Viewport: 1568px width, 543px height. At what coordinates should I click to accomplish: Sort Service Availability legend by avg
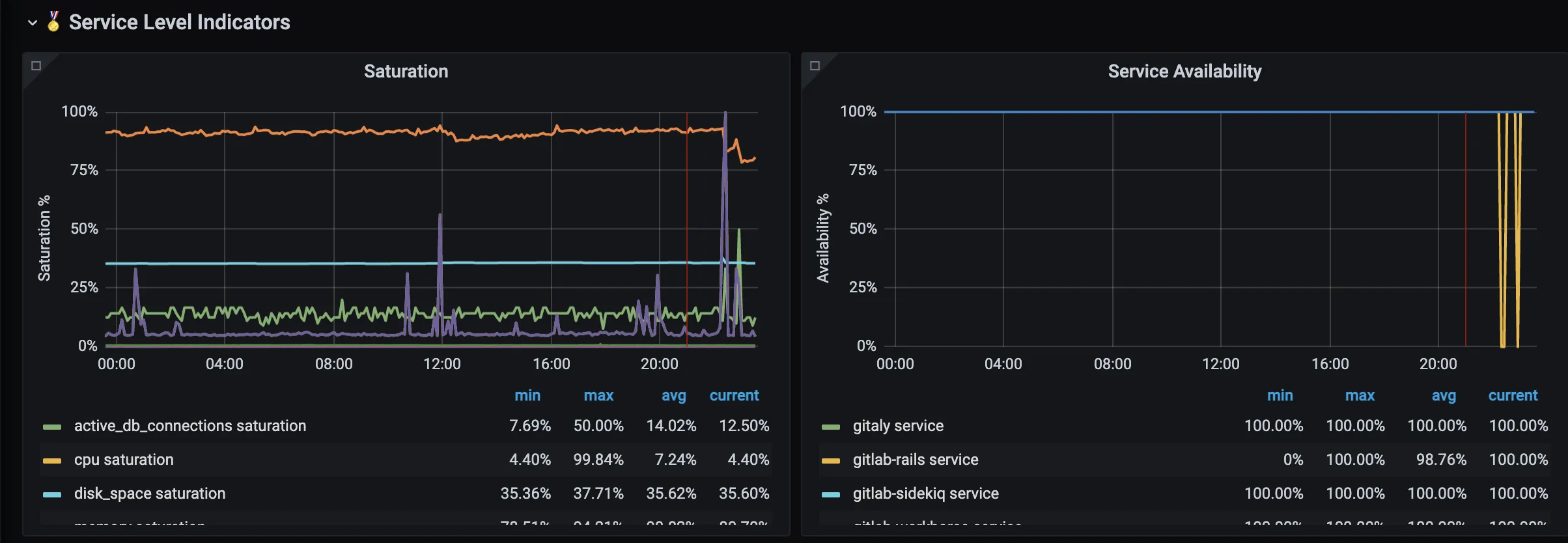(x=1444, y=395)
